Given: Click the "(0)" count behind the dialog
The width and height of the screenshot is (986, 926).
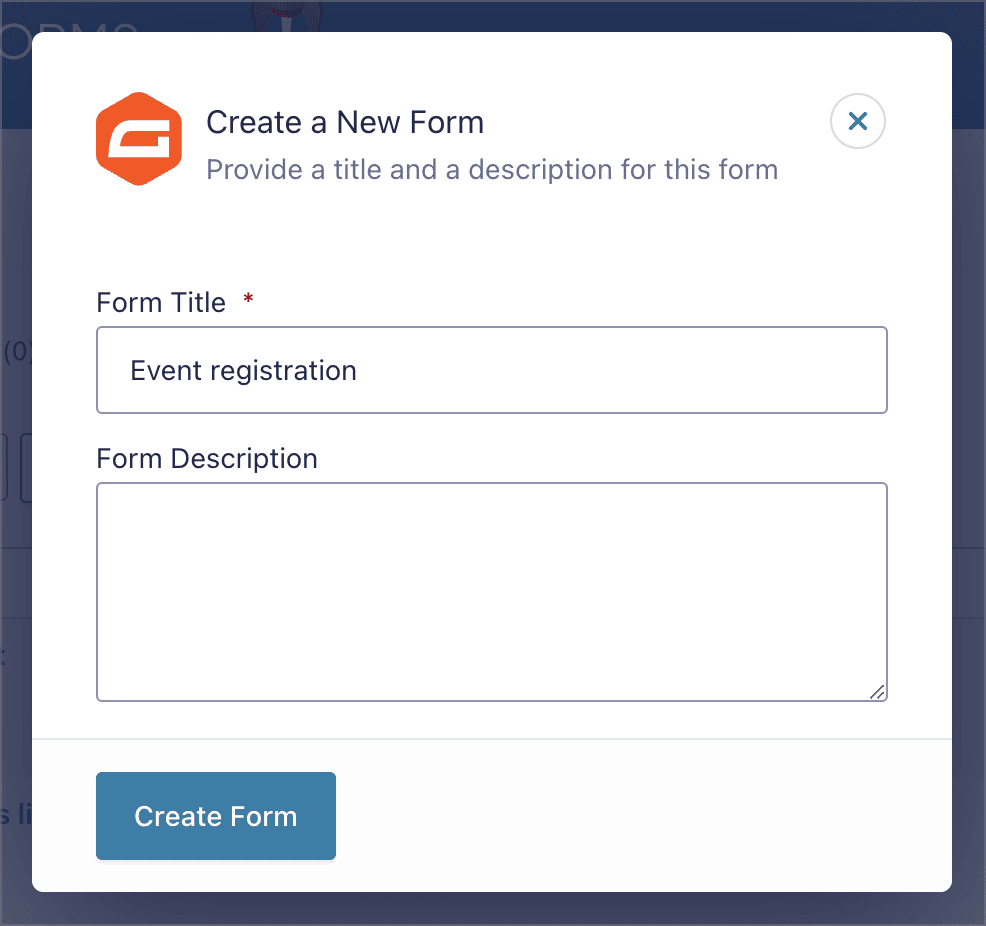Looking at the screenshot, I should (16, 352).
